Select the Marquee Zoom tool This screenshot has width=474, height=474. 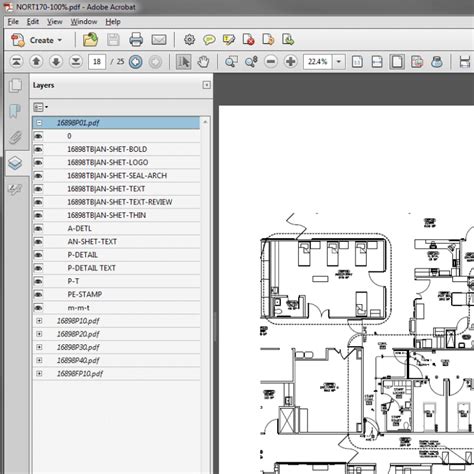tap(231, 62)
